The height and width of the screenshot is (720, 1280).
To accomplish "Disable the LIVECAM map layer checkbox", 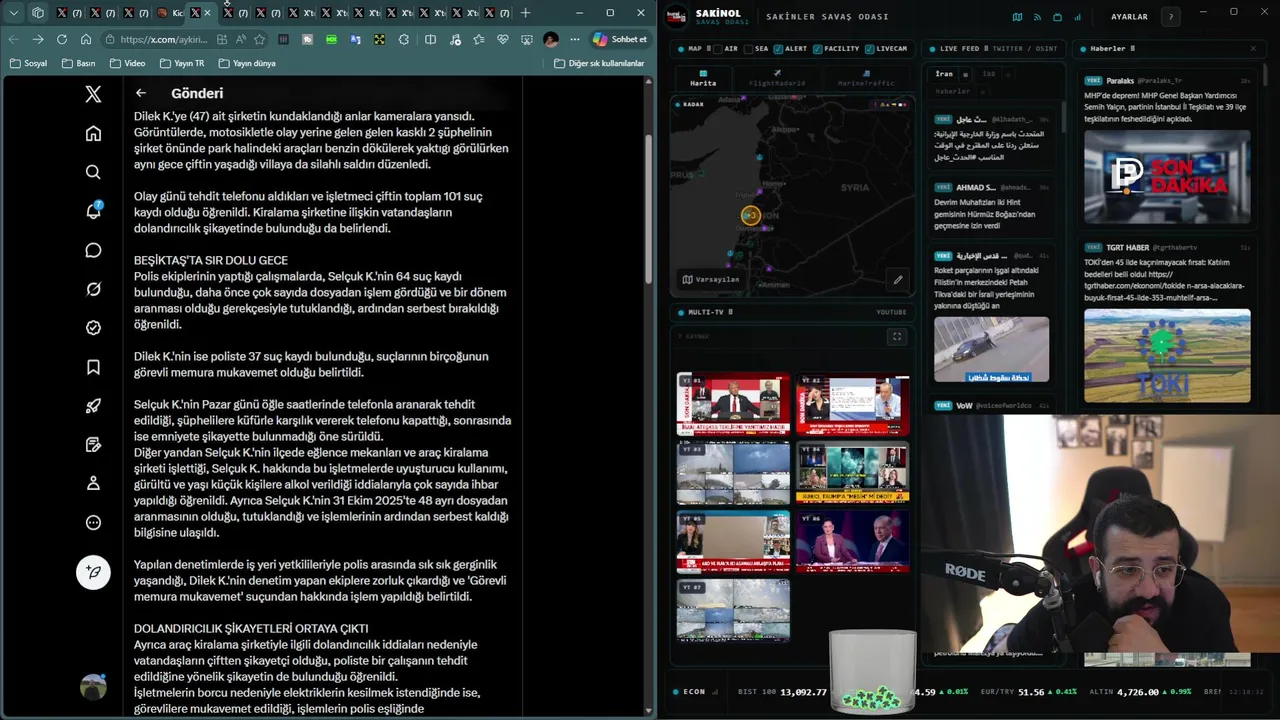I will point(870,48).
